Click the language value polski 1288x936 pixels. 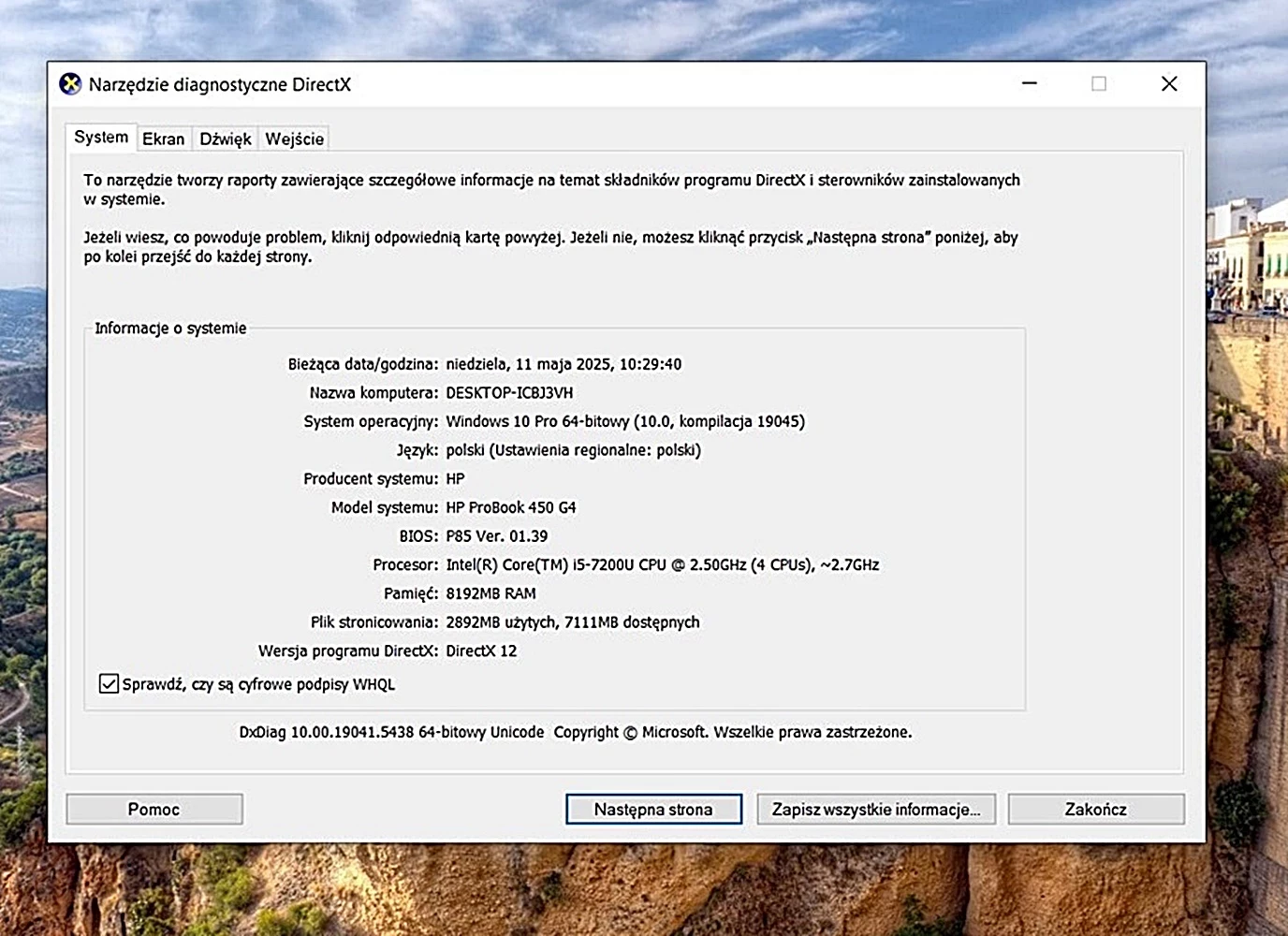click(x=573, y=450)
